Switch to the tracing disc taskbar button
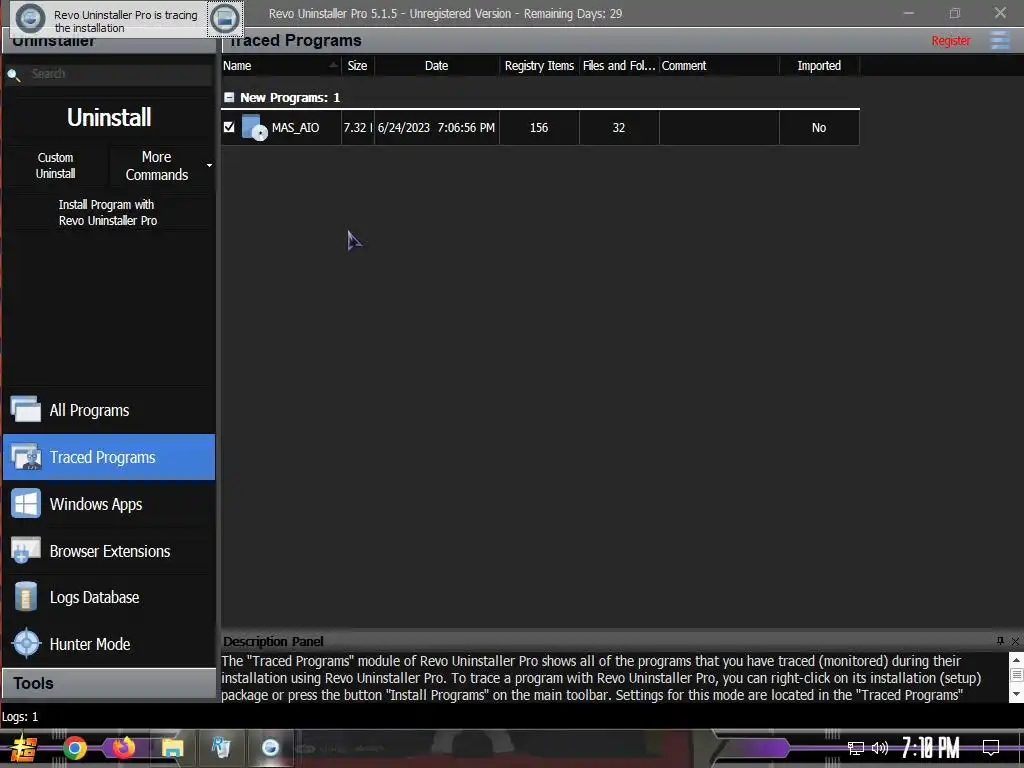Viewport: 1024px width, 768px height. click(x=270, y=747)
